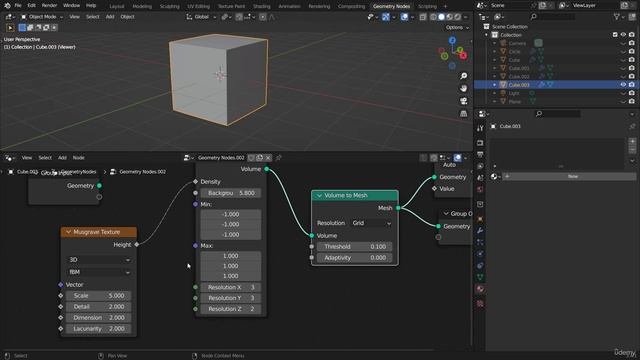
Task: Open the Global transform orientation dropdown
Action: pyautogui.click(x=201, y=17)
